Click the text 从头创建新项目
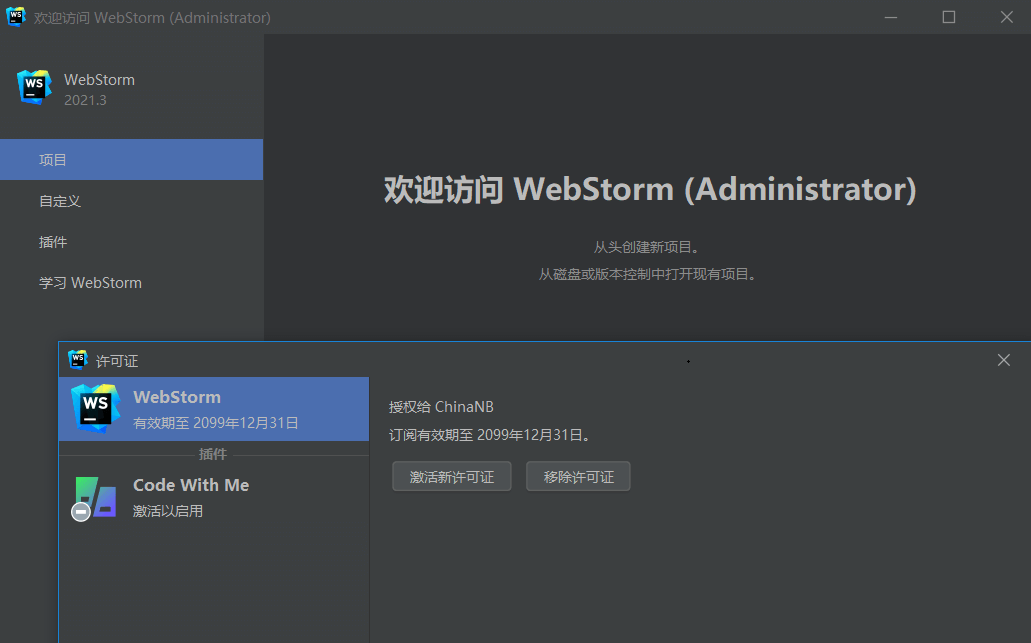 (646, 247)
